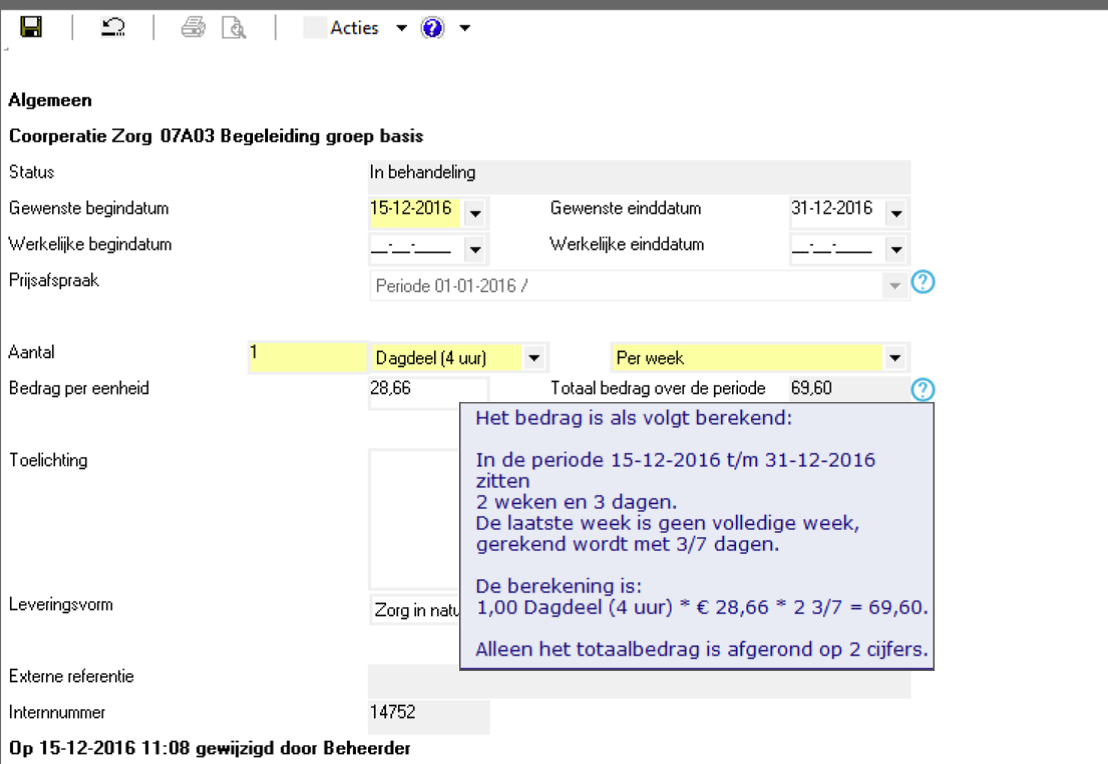1108x764 pixels.
Task: Expand the dropdown arrow next to Help icon
Action: (464, 28)
